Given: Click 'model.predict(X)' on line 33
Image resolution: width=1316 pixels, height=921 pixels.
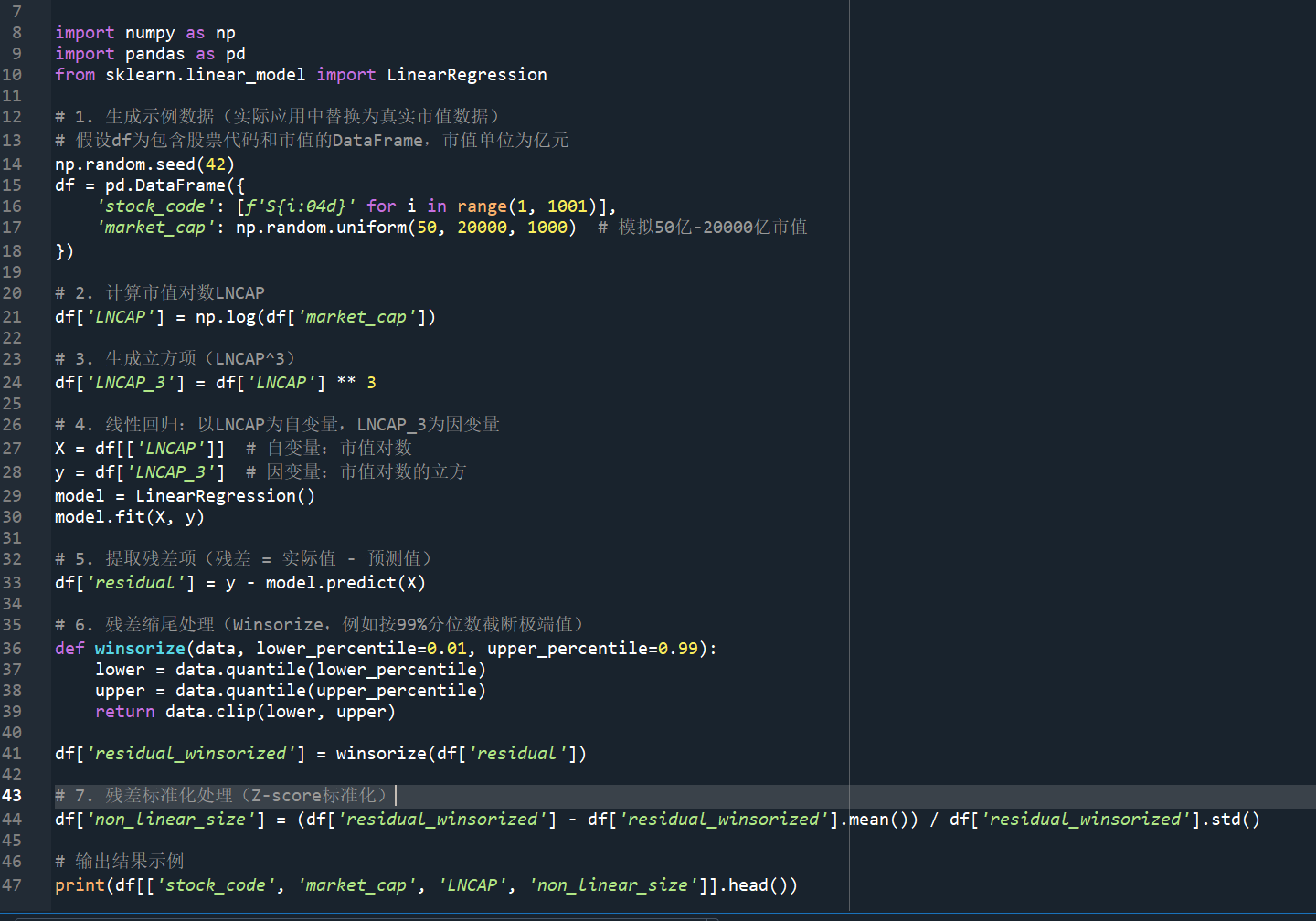Looking at the screenshot, I should 346,583.
